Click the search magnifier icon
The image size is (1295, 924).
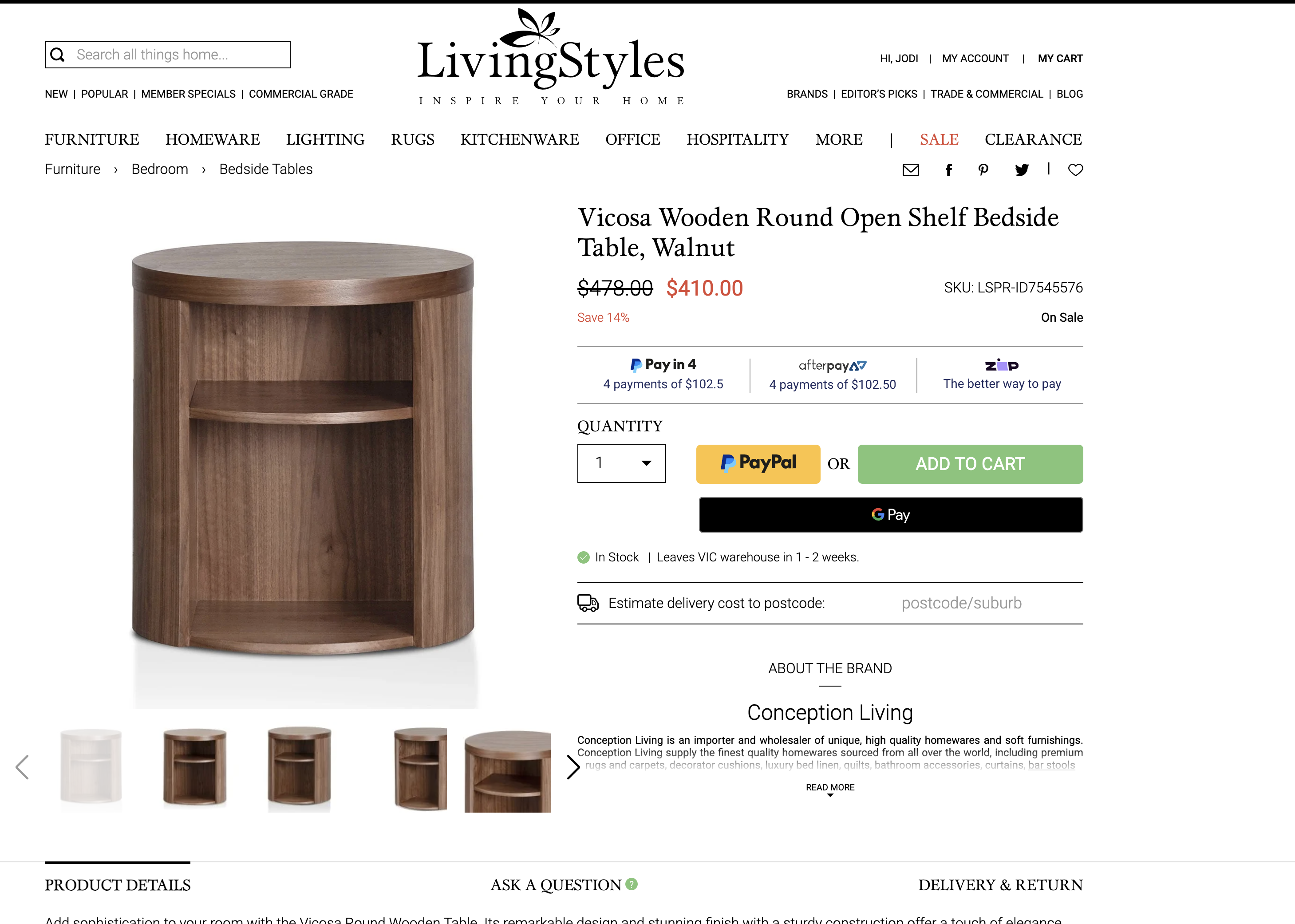pyautogui.click(x=57, y=55)
